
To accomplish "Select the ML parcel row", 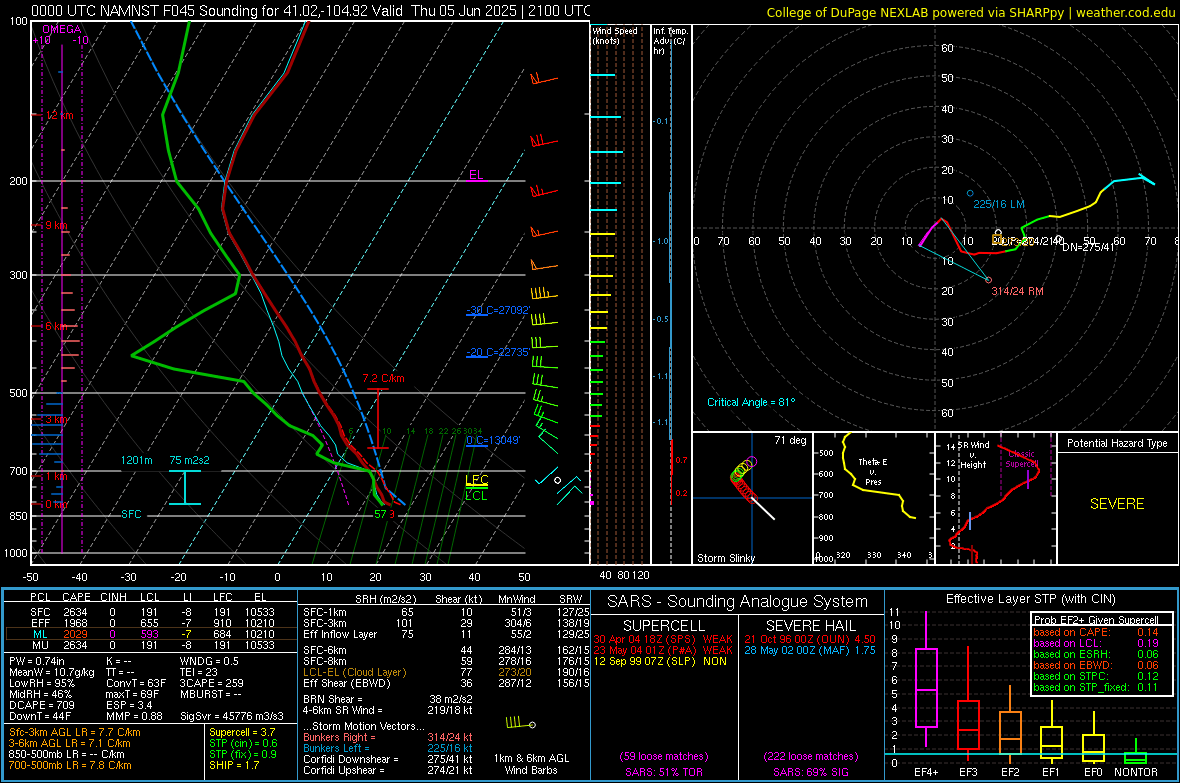I will tap(151, 634).
